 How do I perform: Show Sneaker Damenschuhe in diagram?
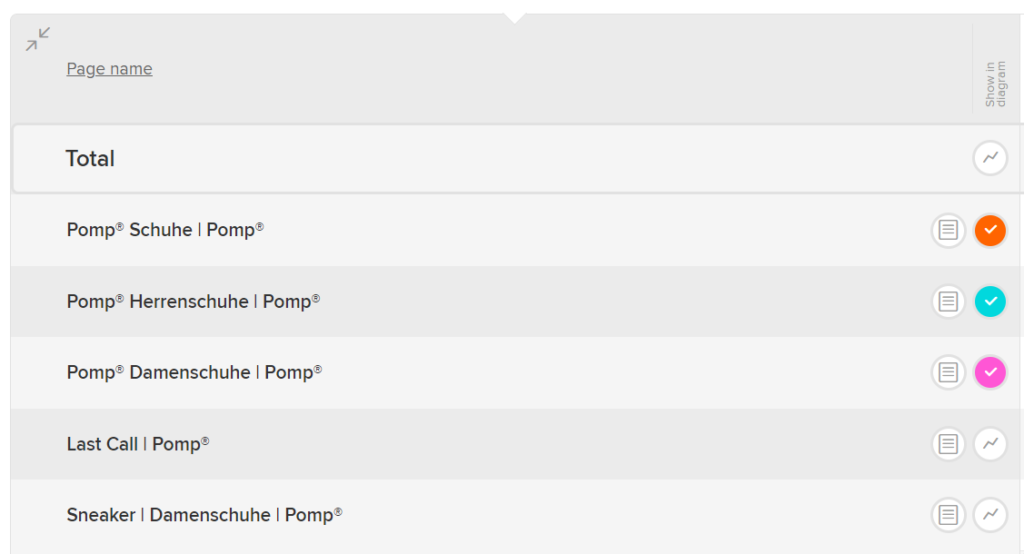point(990,515)
